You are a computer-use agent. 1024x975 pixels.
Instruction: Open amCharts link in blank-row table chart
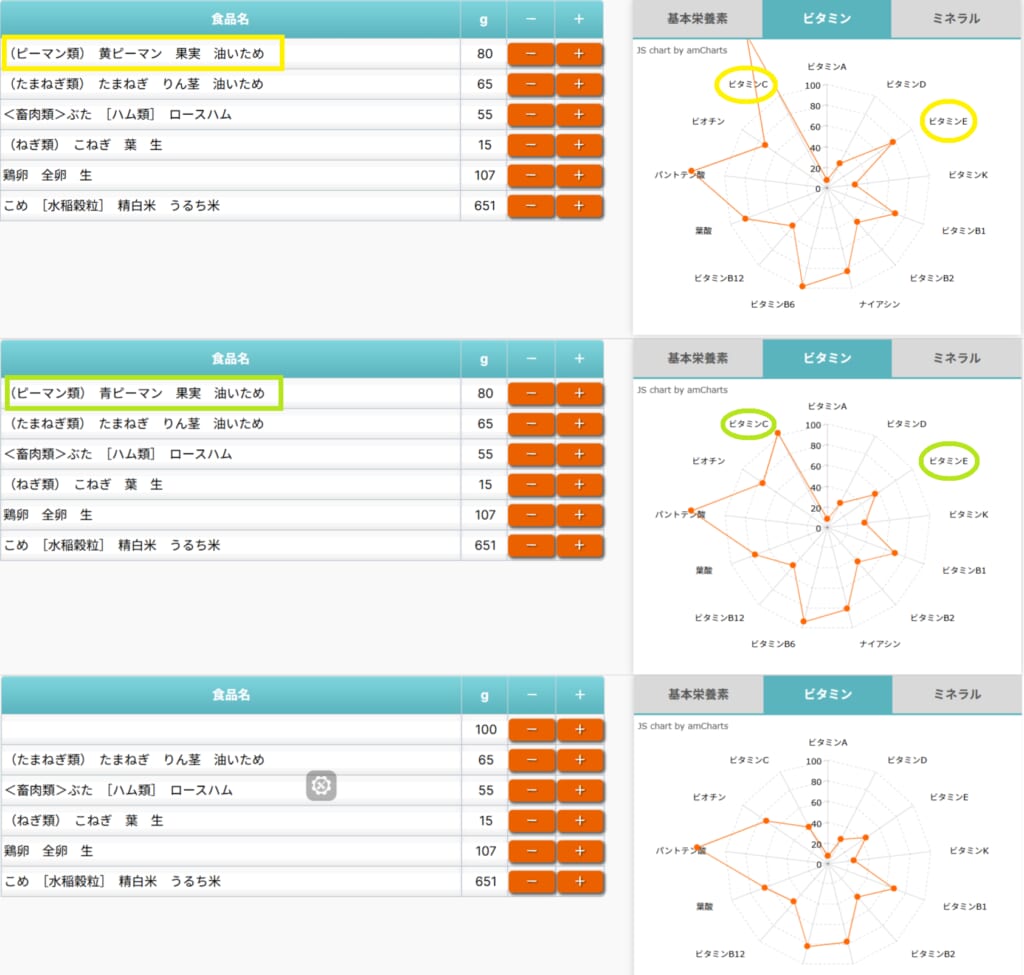(683, 726)
